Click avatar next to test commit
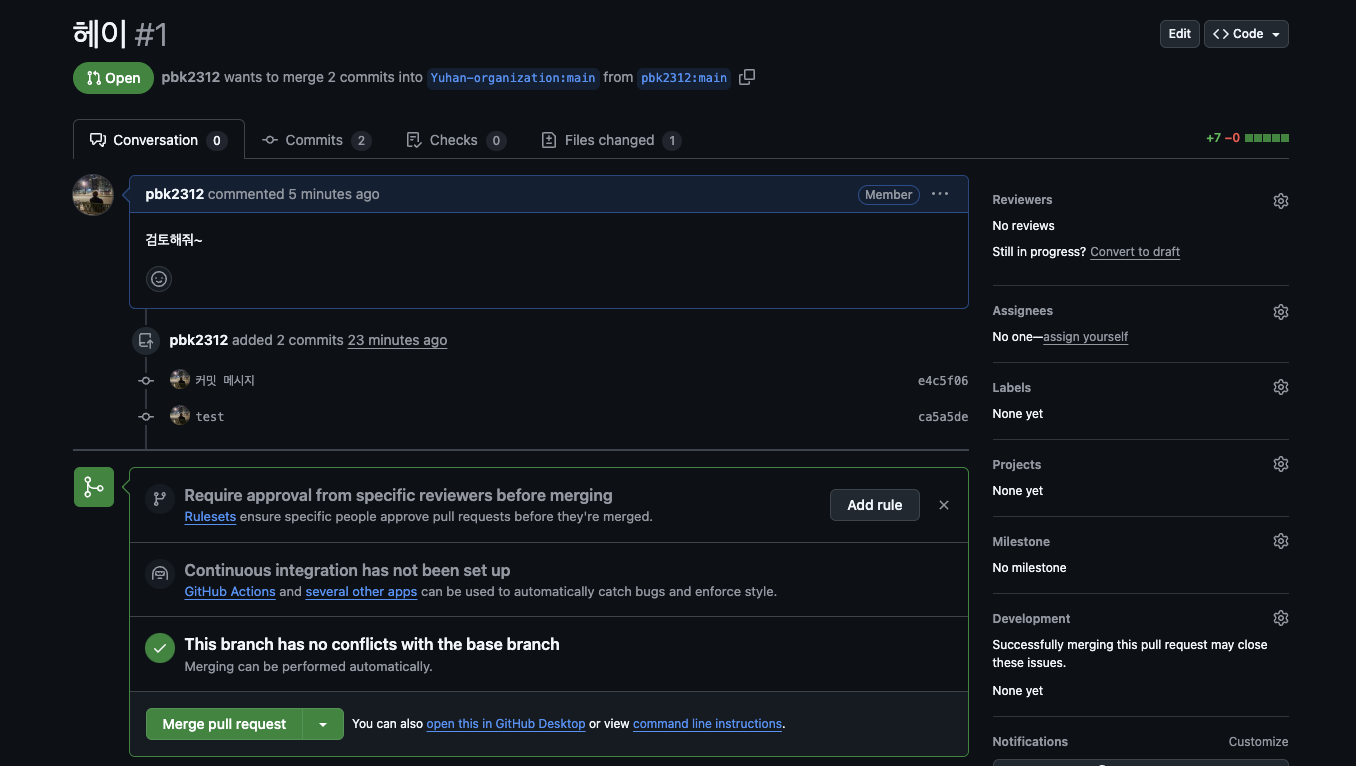The width and height of the screenshot is (1356, 766). pyautogui.click(x=180, y=415)
